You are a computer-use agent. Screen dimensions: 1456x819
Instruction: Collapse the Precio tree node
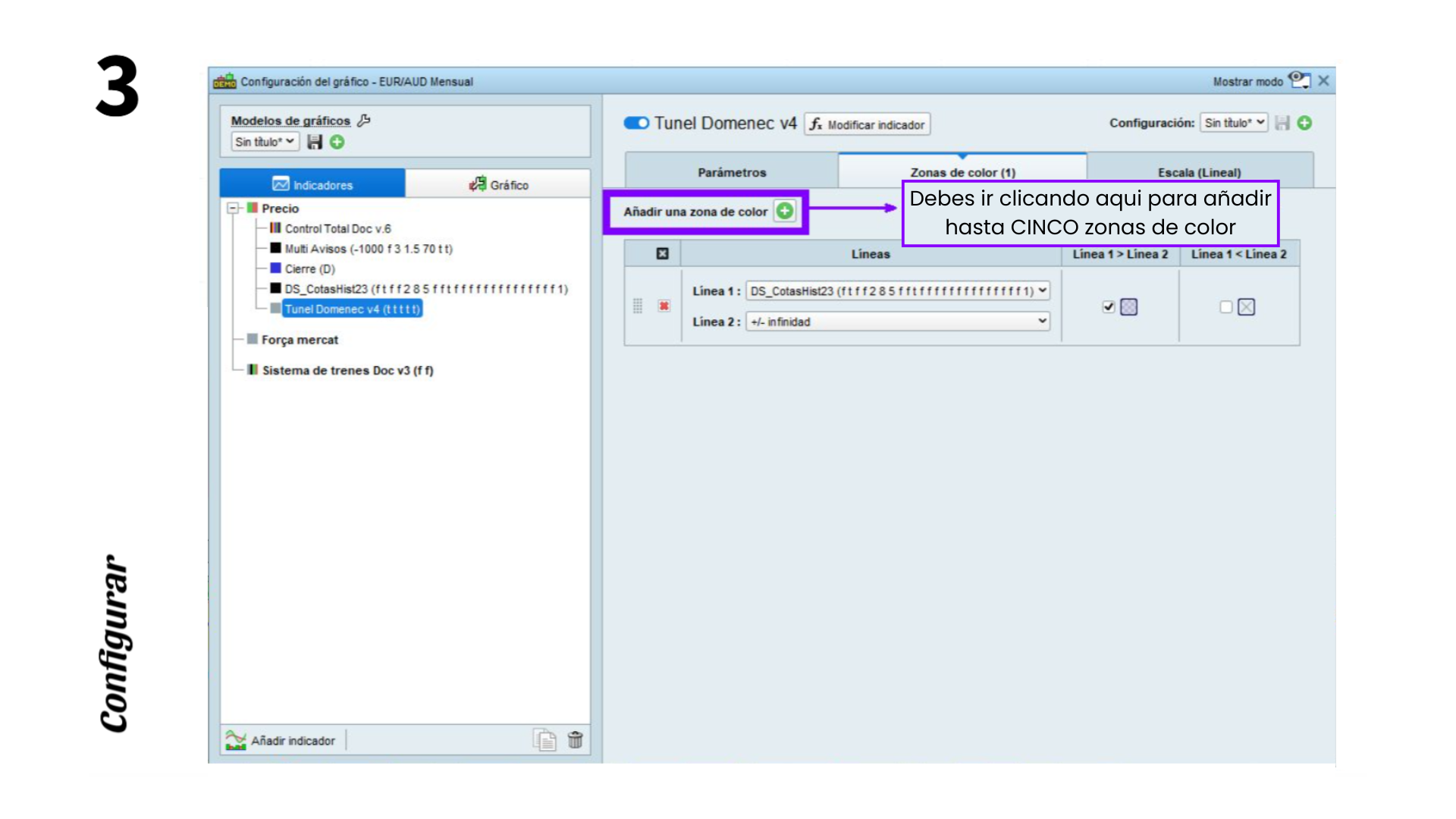[x=234, y=208]
